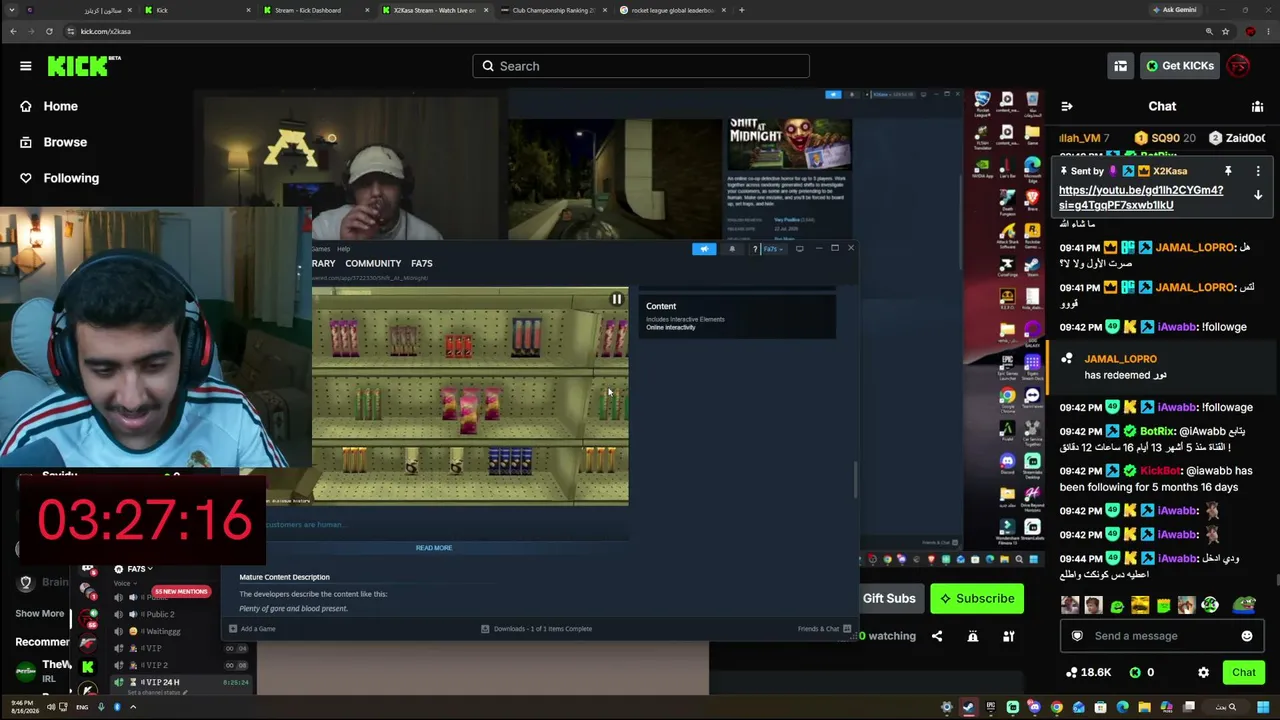Open channel points 18.6K balance
1280x720 pixels.
pos(1089,673)
